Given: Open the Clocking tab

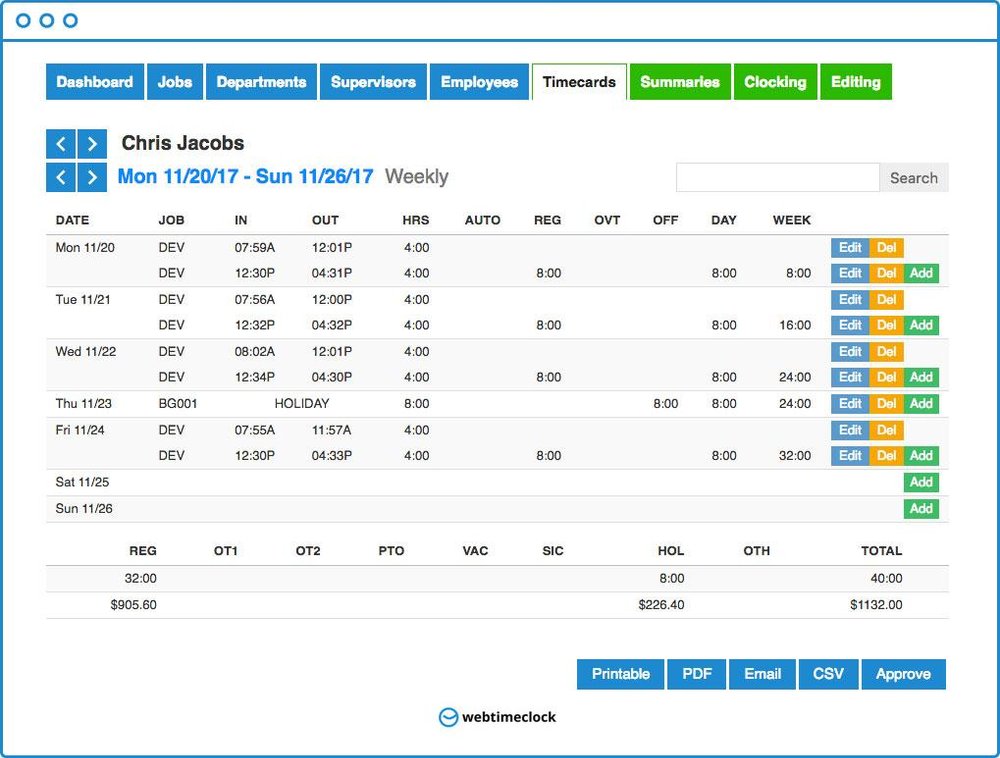Looking at the screenshot, I should [x=775, y=82].
